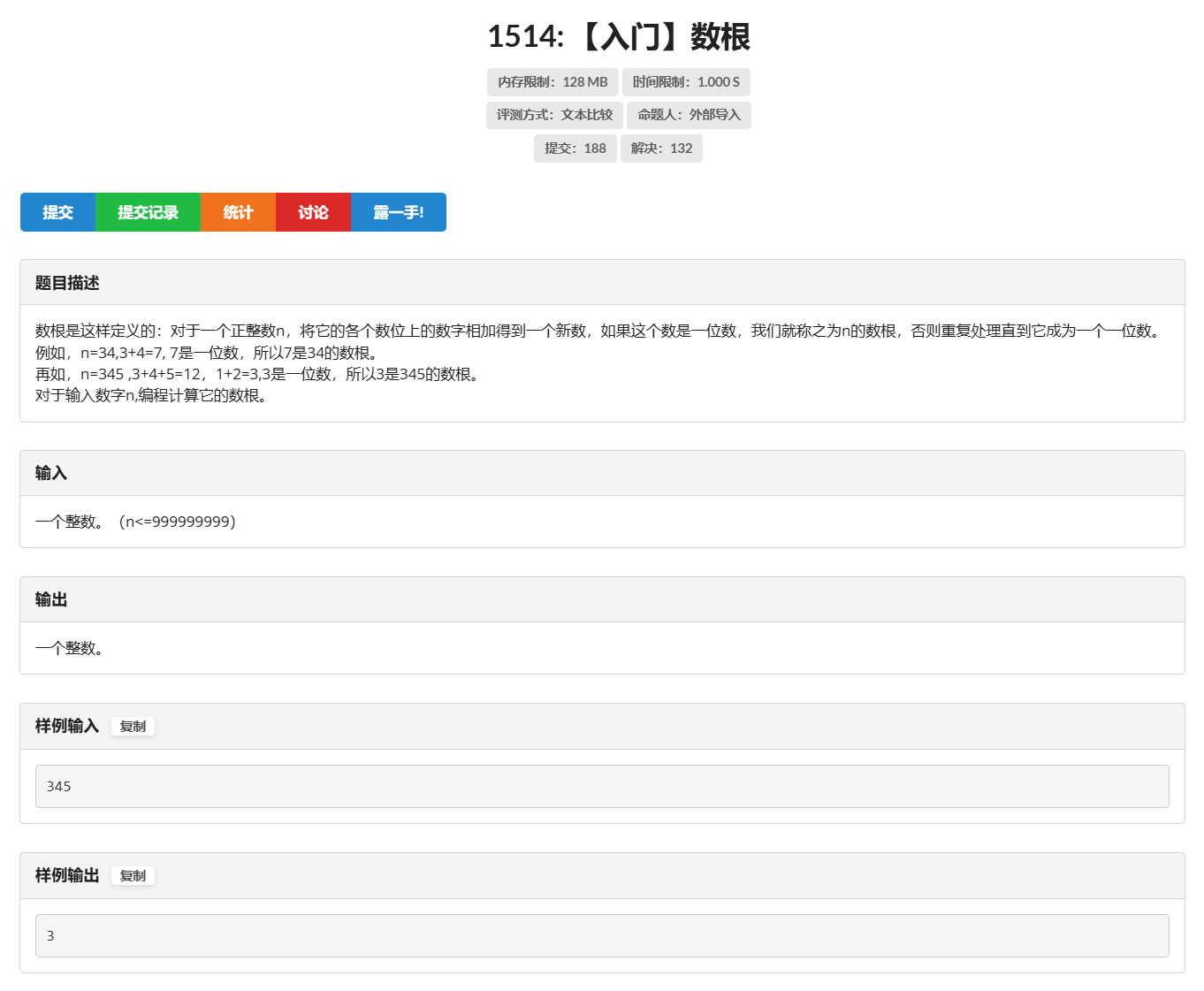Viewport: 1204px width, 991px height.
Task: Select the 评测方式 文本比较 badge
Action: 554,115
